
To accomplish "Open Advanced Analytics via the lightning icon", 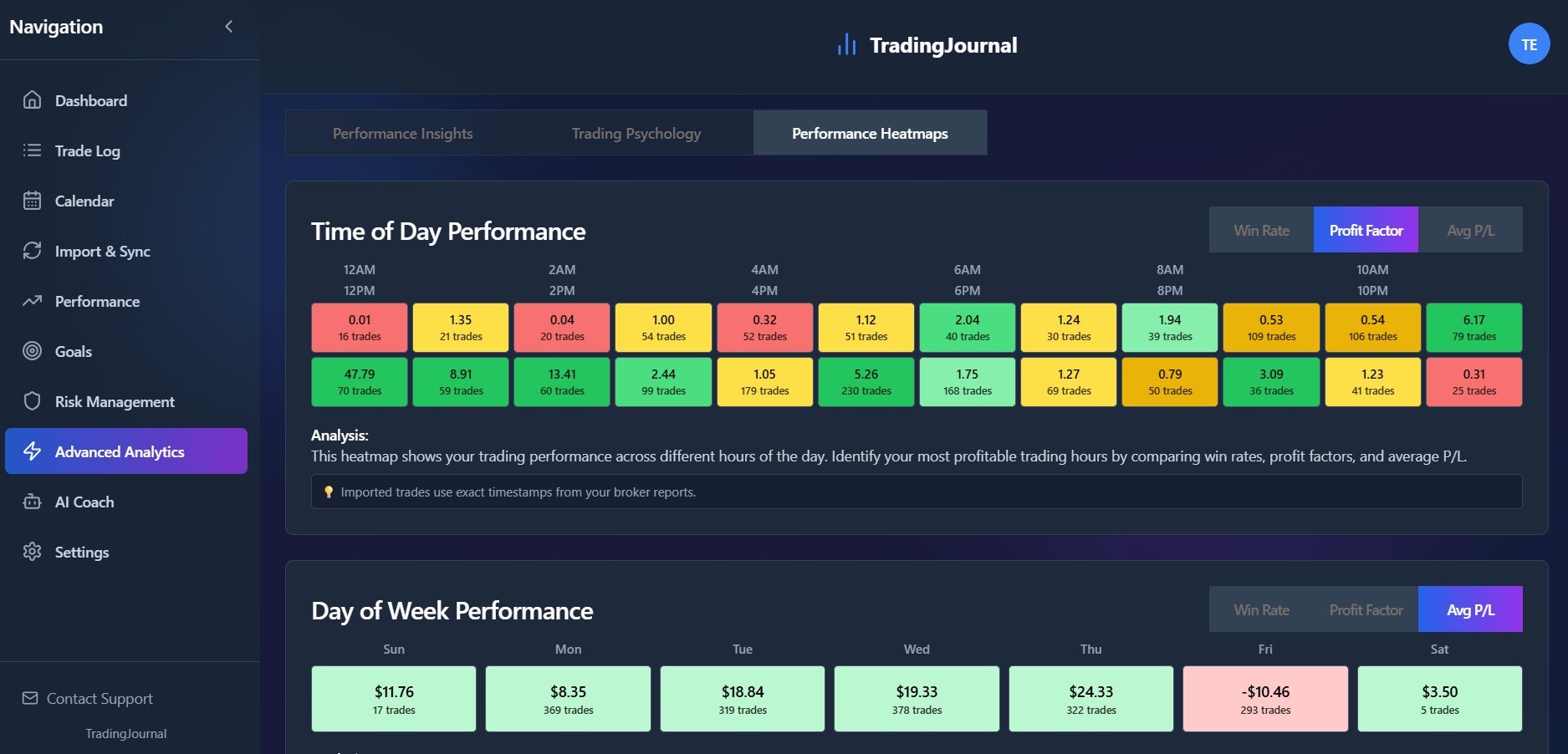I will tap(31, 451).
